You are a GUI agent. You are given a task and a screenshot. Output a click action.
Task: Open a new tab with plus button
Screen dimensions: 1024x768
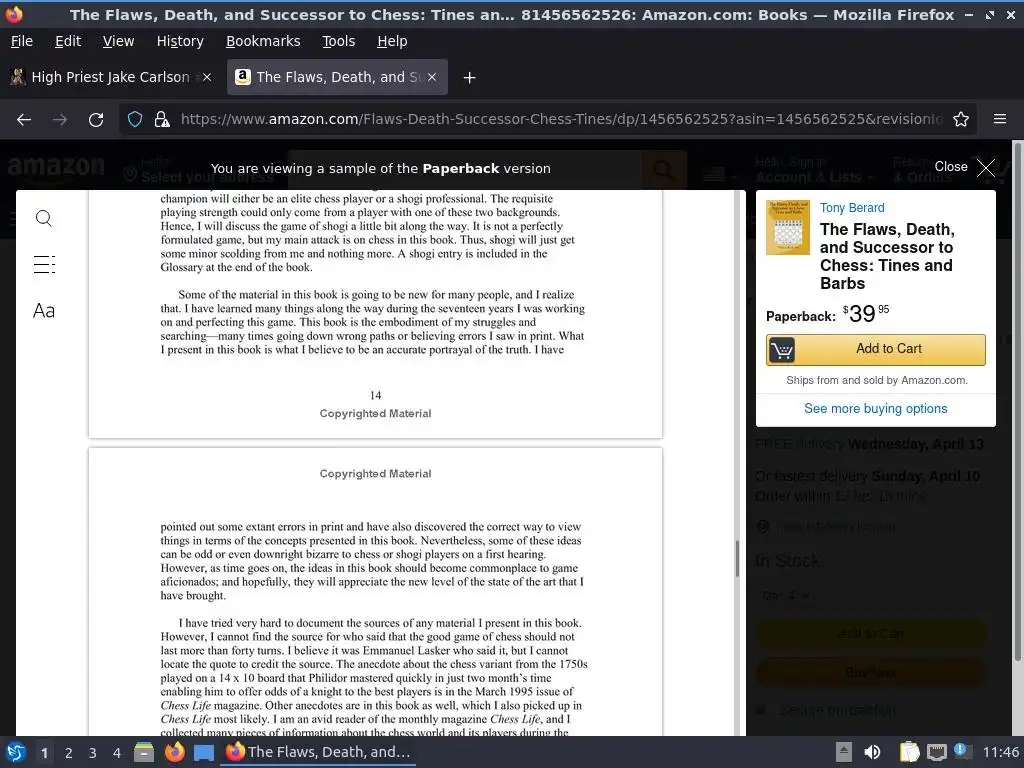pos(469,78)
